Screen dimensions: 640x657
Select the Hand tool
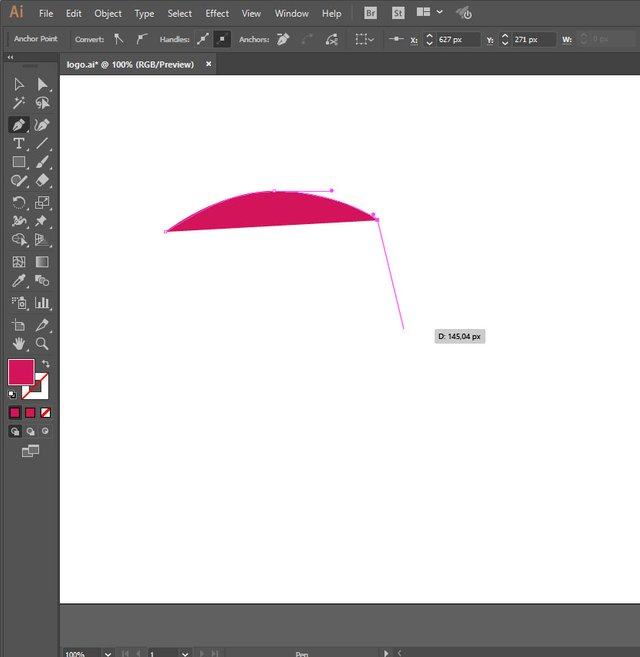[18, 344]
